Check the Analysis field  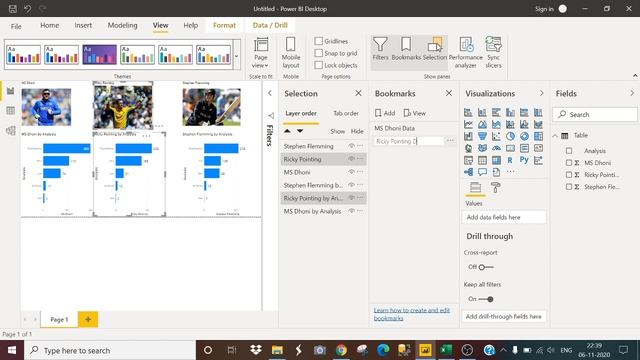(x=569, y=151)
